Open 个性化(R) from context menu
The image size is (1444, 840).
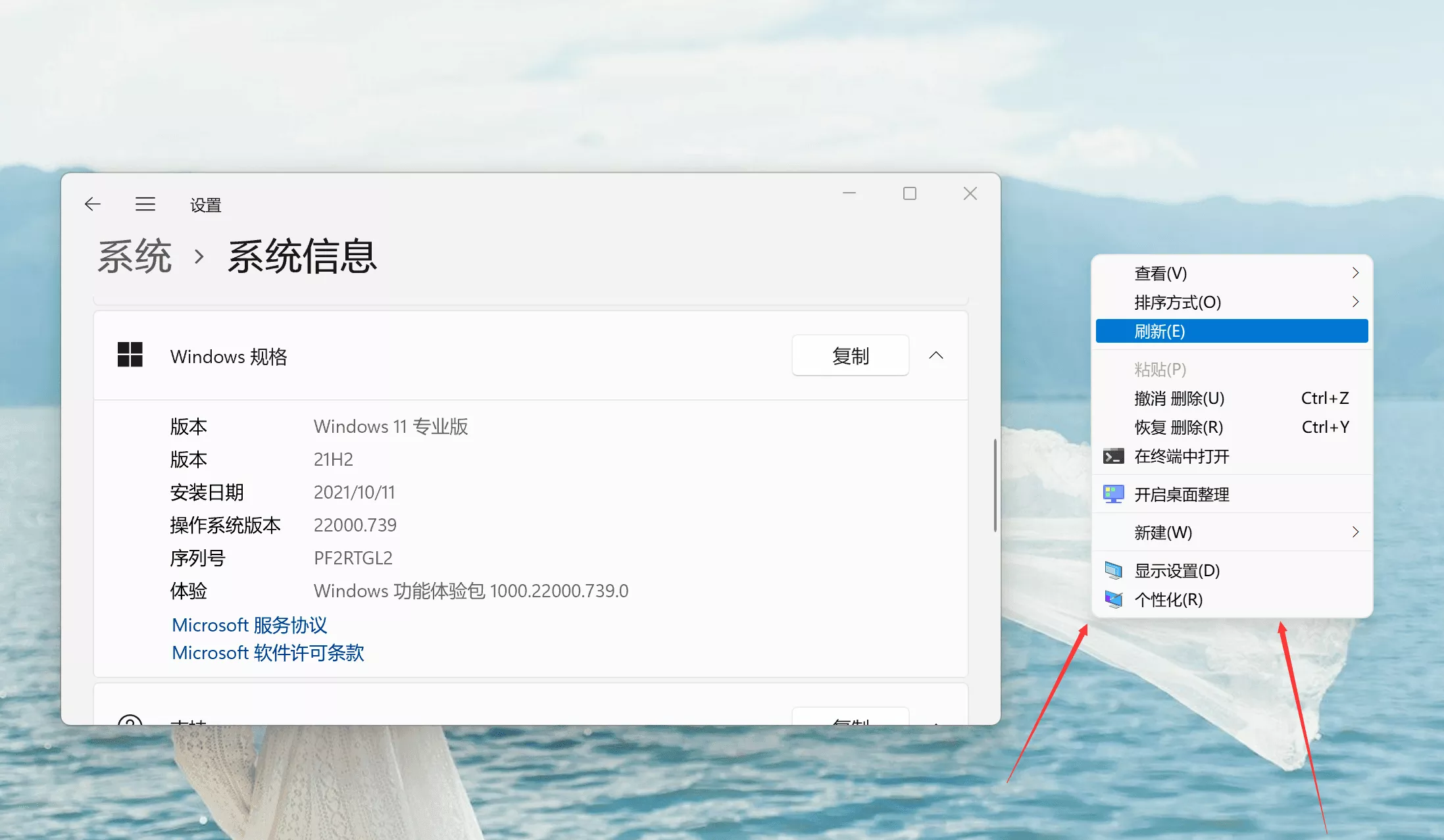point(1232,599)
